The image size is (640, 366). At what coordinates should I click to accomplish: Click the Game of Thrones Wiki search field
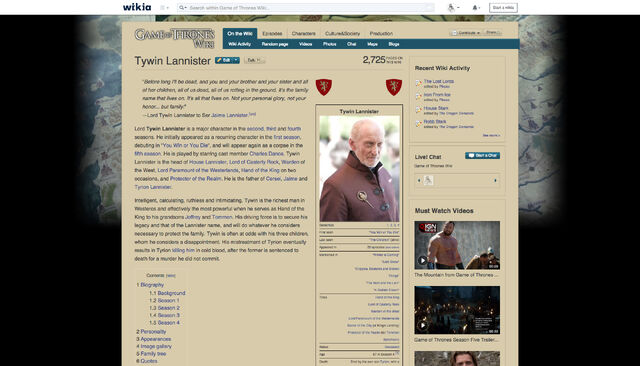(306, 7)
